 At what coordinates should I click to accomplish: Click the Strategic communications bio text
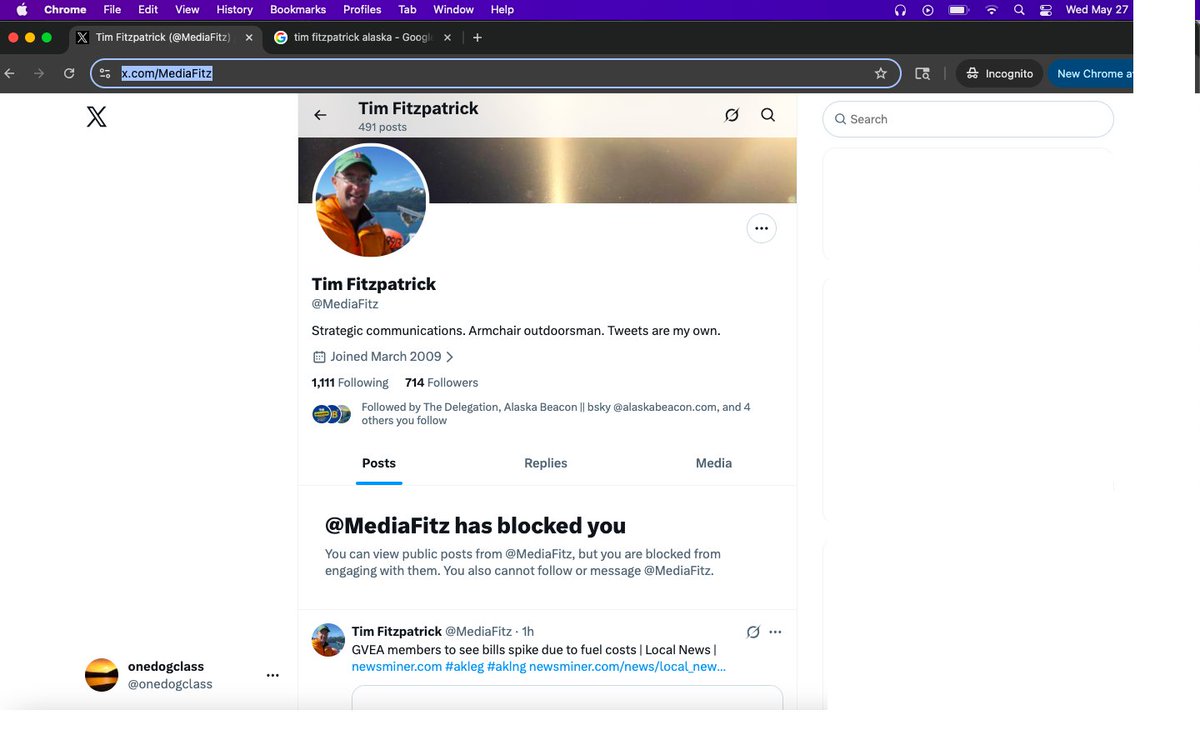[516, 331]
